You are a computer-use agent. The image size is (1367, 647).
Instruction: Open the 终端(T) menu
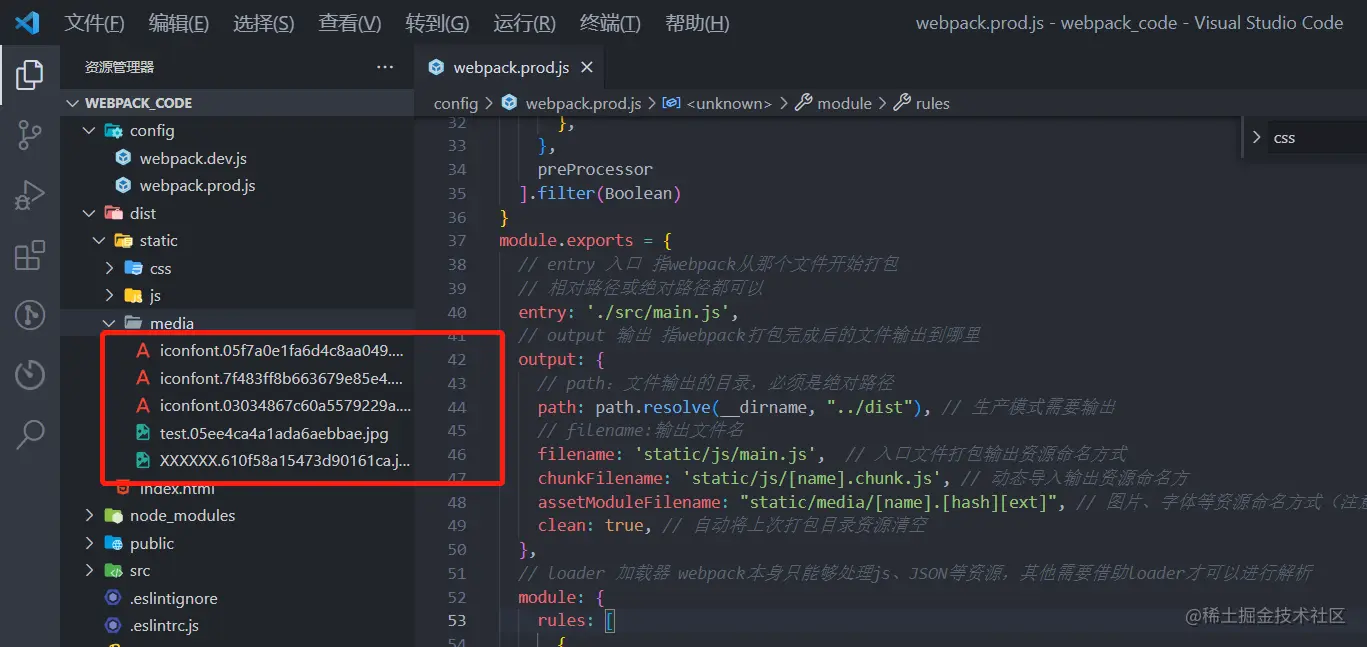tap(612, 23)
